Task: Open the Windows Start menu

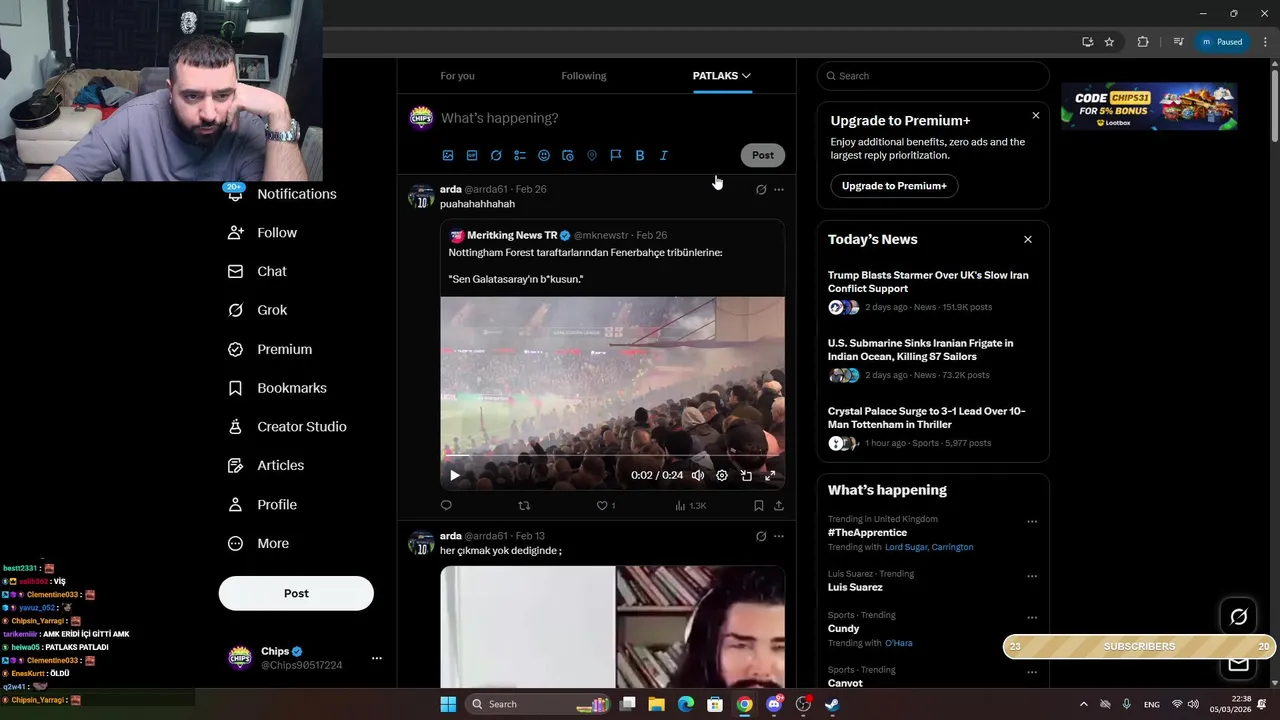Action: pos(448,704)
